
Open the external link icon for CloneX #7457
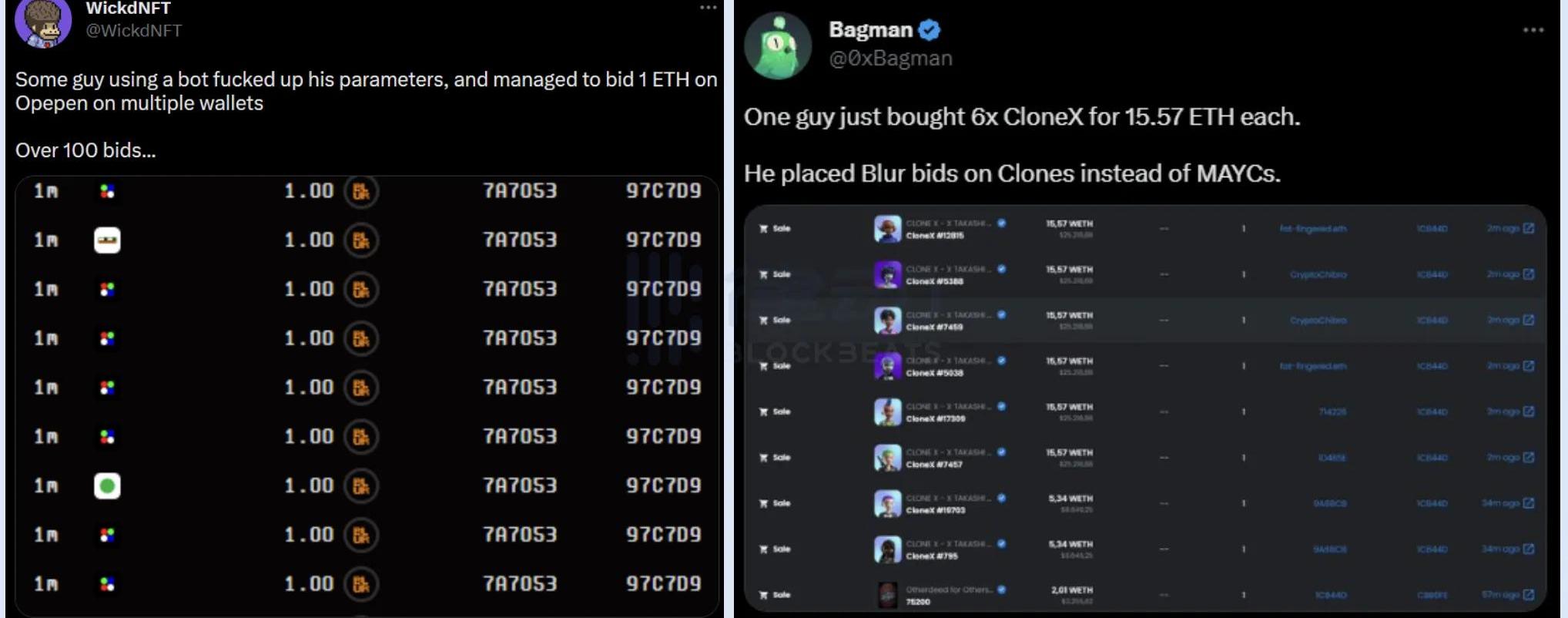tap(1529, 457)
